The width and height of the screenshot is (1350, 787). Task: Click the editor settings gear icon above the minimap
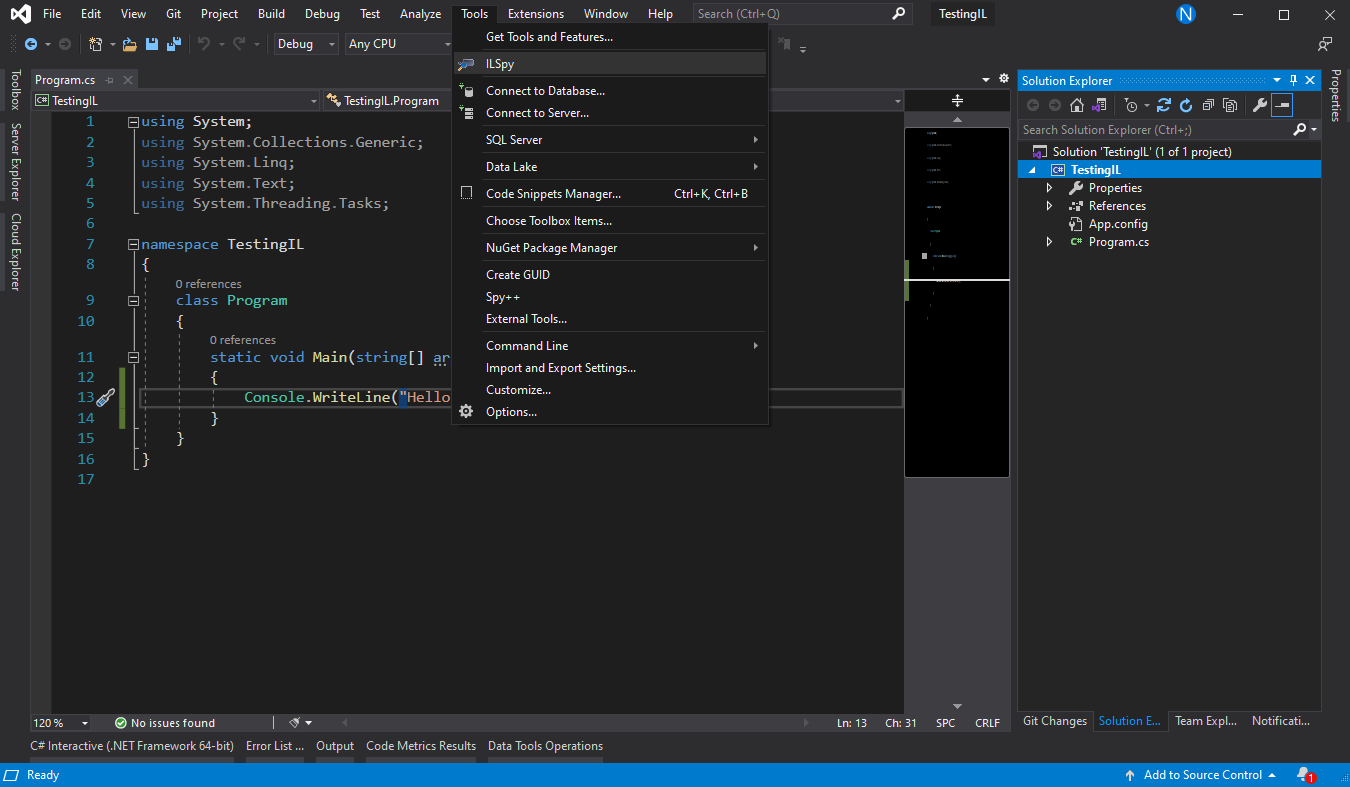(x=1004, y=78)
